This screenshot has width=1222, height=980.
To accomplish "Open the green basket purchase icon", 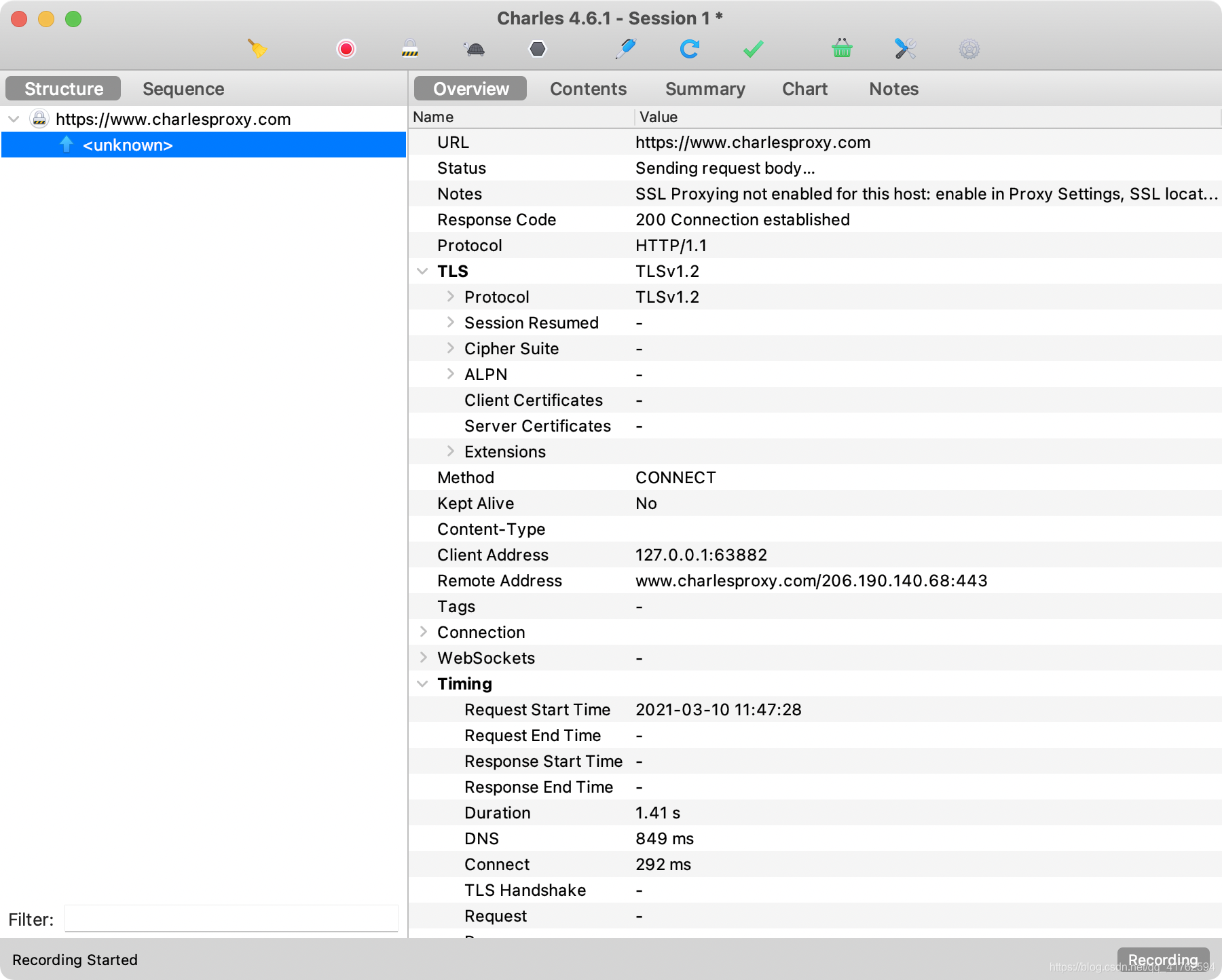I will (x=842, y=49).
